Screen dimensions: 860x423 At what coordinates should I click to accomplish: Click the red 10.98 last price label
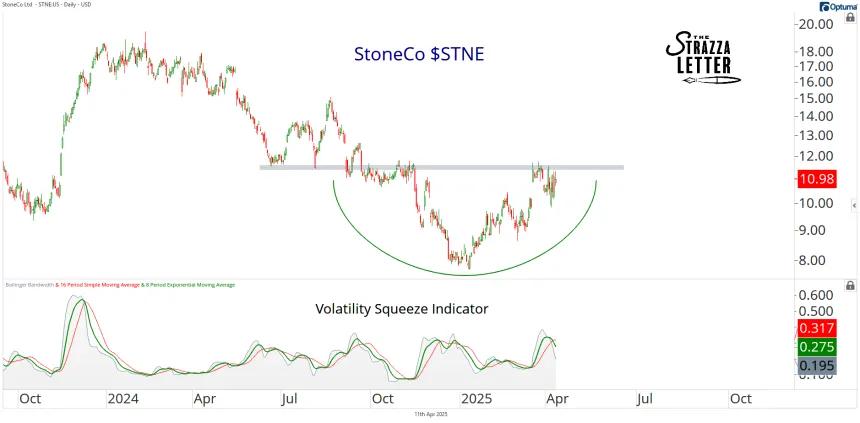817,179
